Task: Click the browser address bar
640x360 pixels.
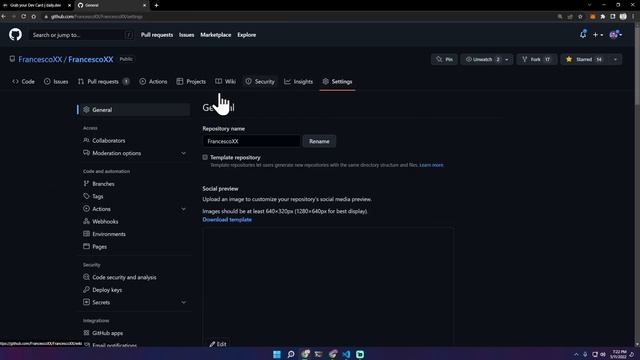Action: (298, 17)
